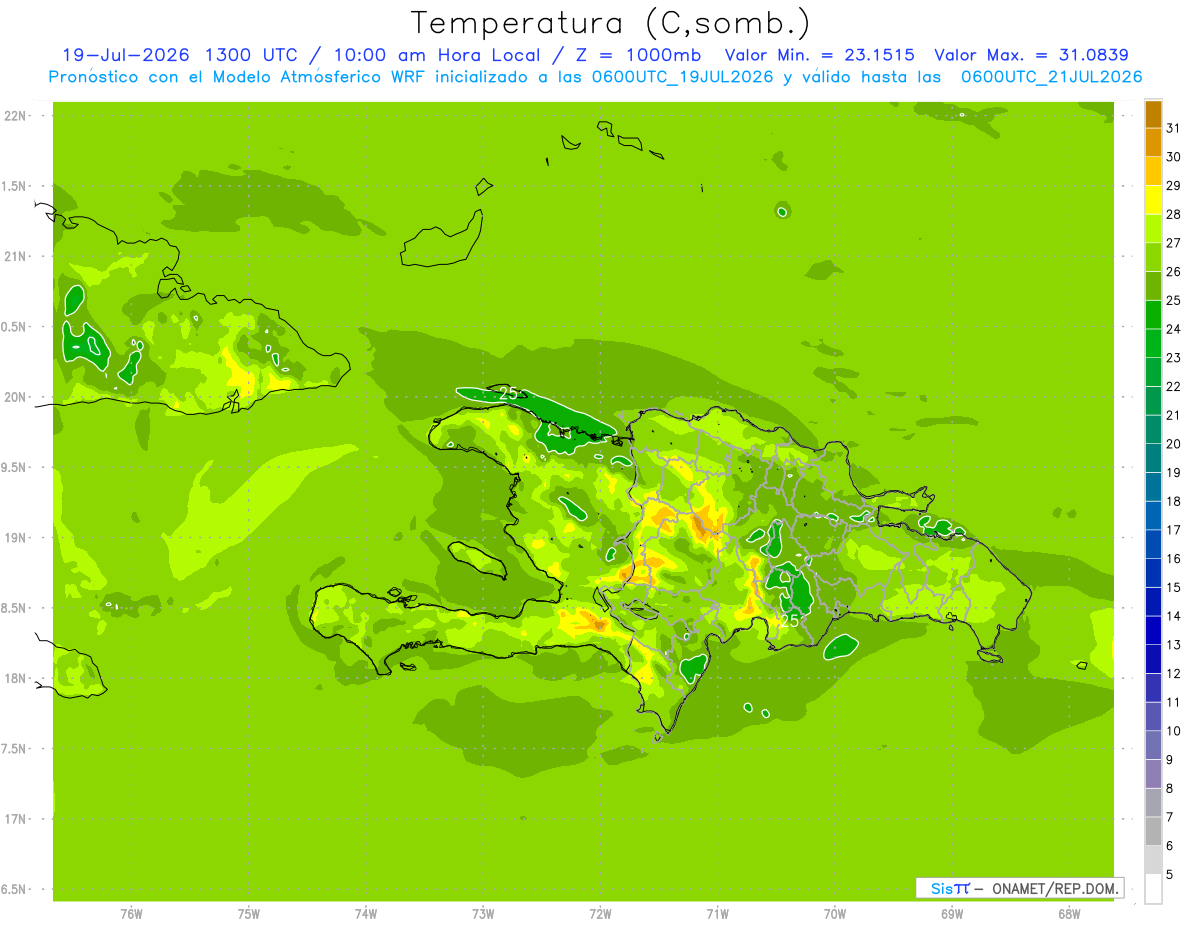Click the '0600UTC_19JUL2026' initialization time text
The image size is (1200, 927).
(x=681, y=77)
